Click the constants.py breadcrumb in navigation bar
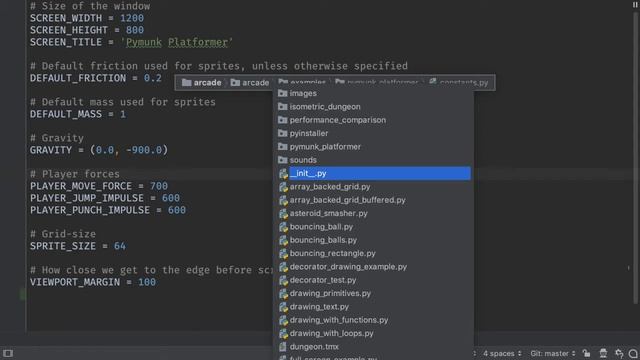640x360 pixels. (459, 82)
